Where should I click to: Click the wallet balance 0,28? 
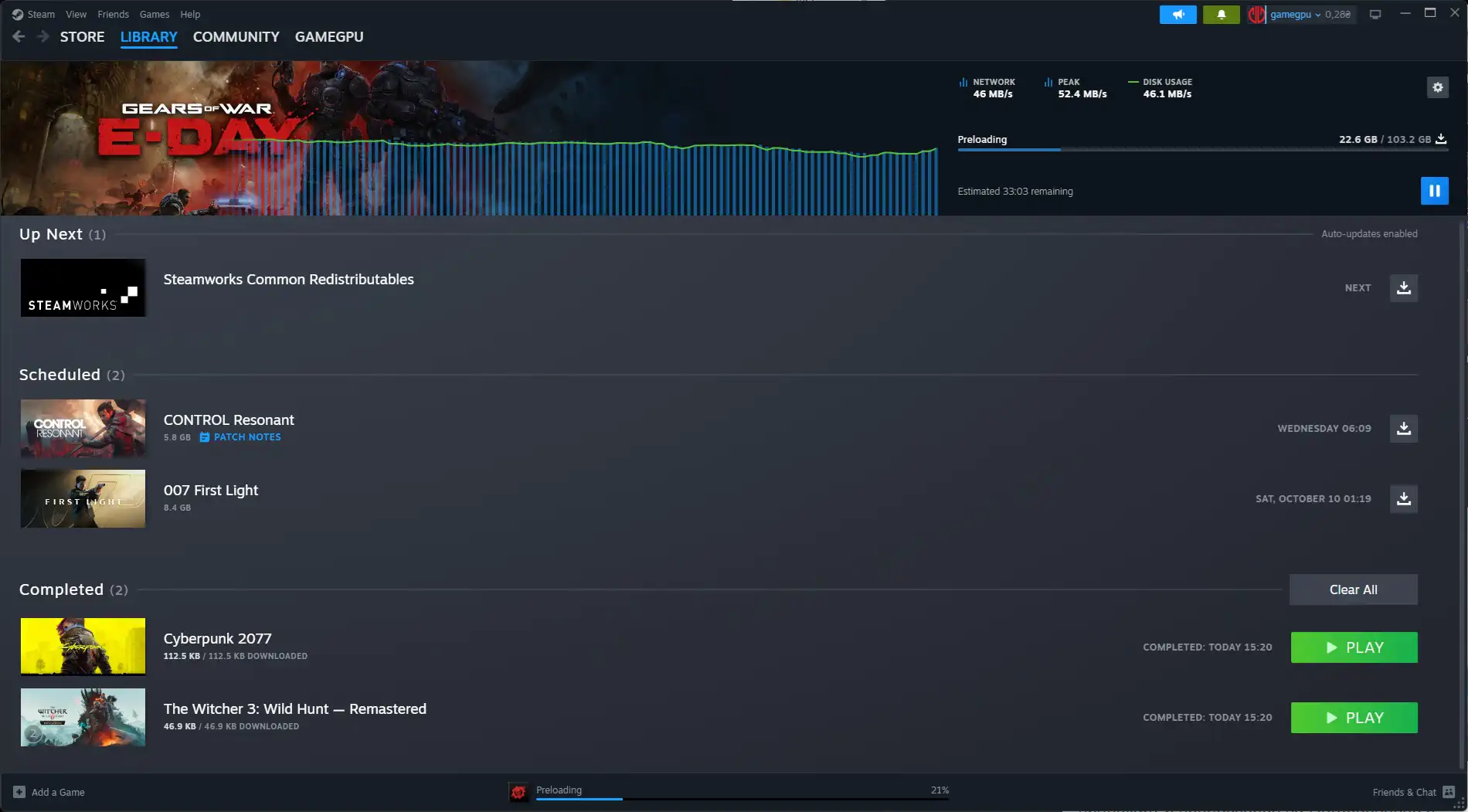click(x=1338, y=15)
